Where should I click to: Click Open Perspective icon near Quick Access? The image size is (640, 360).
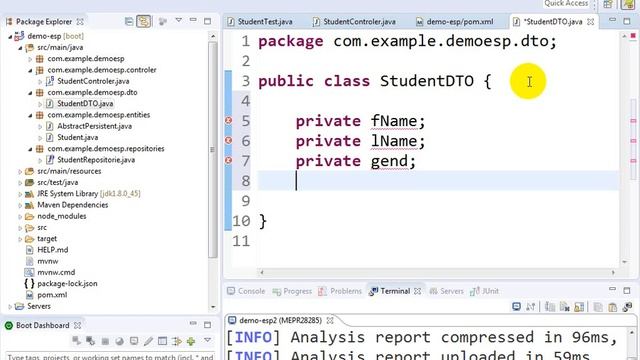(x=608, y=4)
